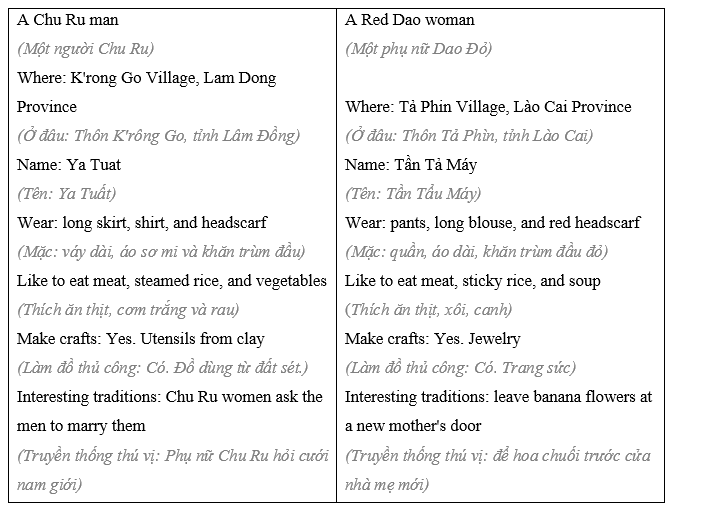
Task: Click the line "Name: Ya Tuat"
Action: (69, 164)
